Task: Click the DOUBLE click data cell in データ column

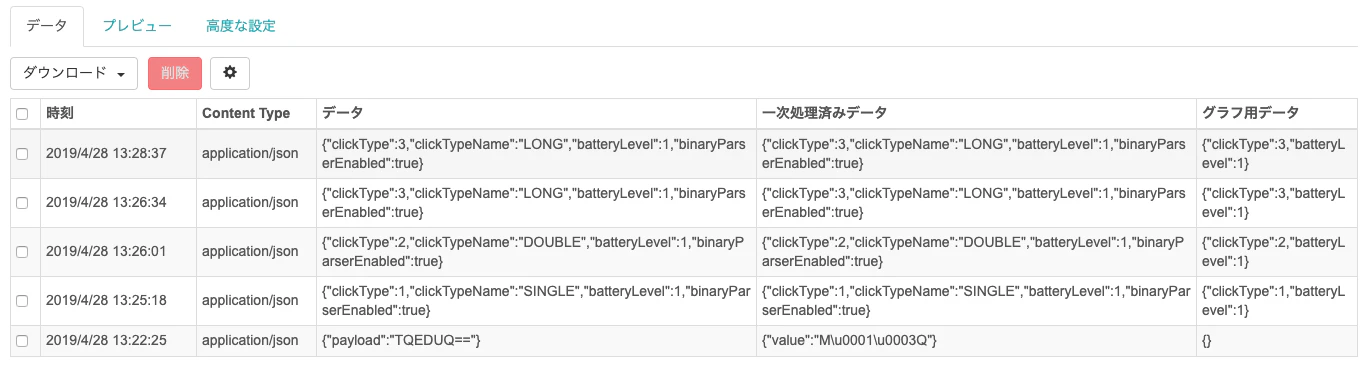Action: [536, 251]
